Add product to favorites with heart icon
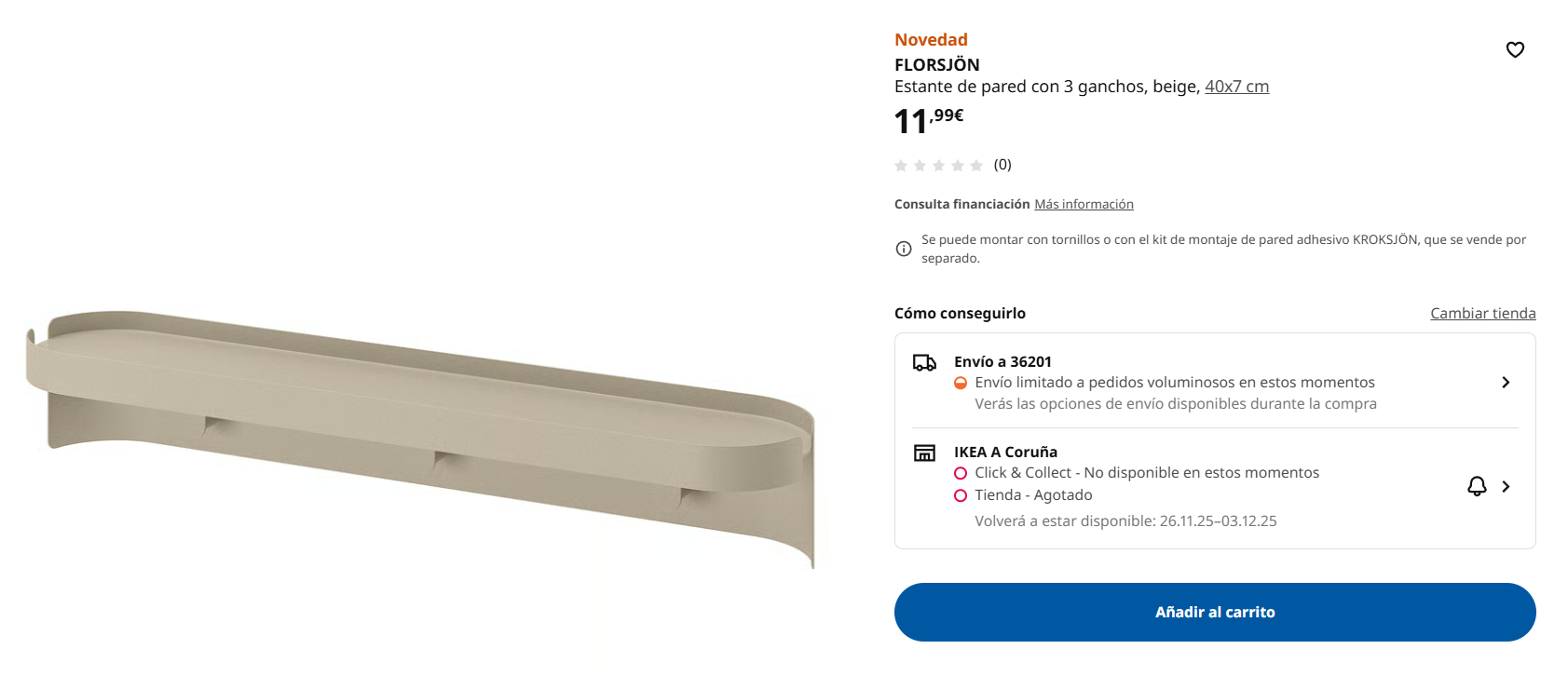The width and height of the screenshot is (1568, 676). coord(1515,49)
